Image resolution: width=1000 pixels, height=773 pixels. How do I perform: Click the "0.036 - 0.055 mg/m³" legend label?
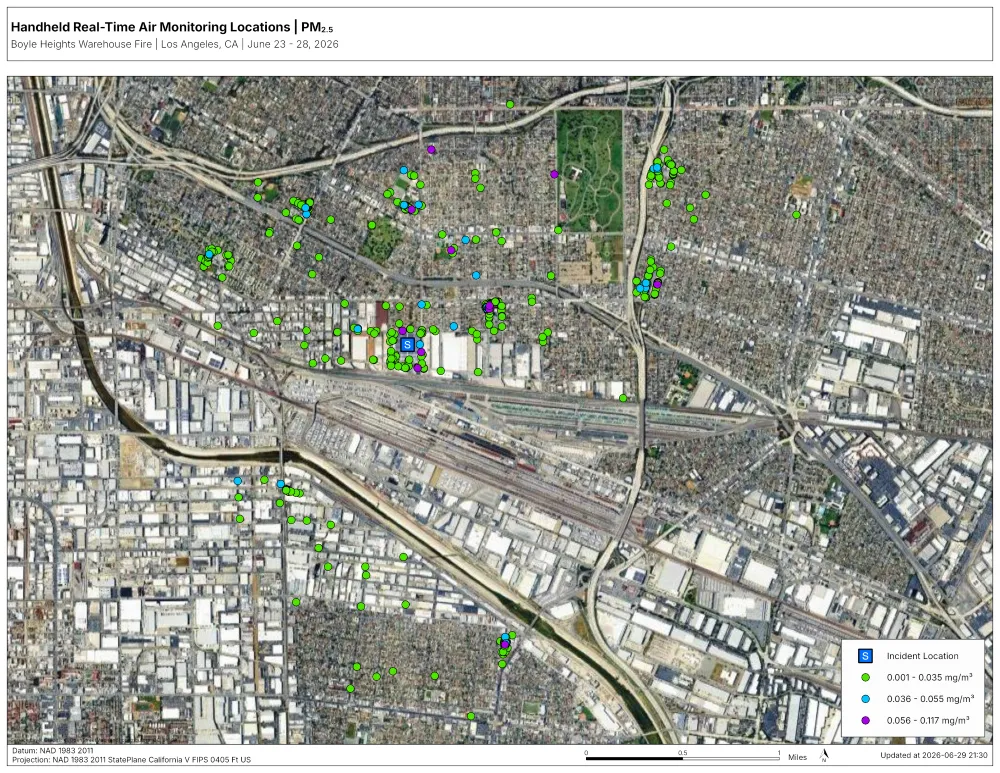[930, 699]
